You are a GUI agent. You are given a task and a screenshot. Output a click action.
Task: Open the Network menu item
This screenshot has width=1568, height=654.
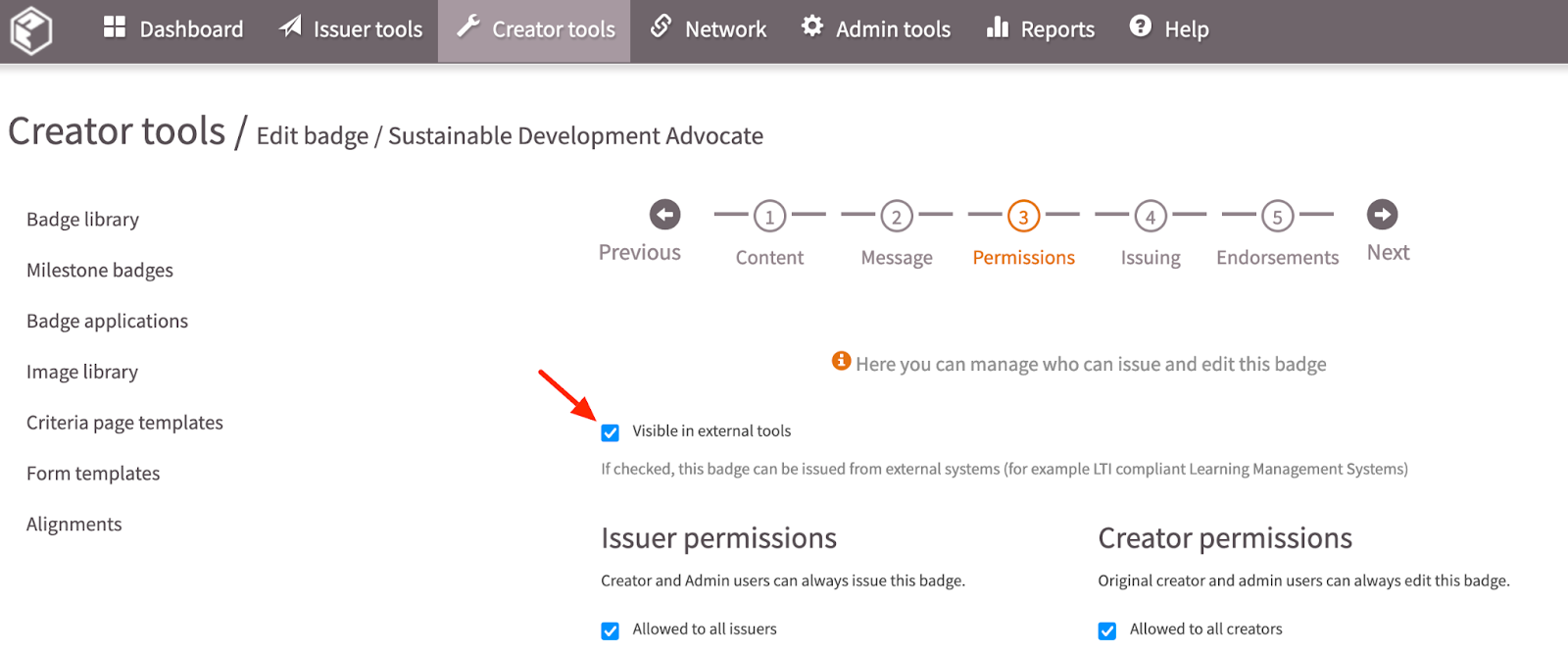click(x=709, y=29)
